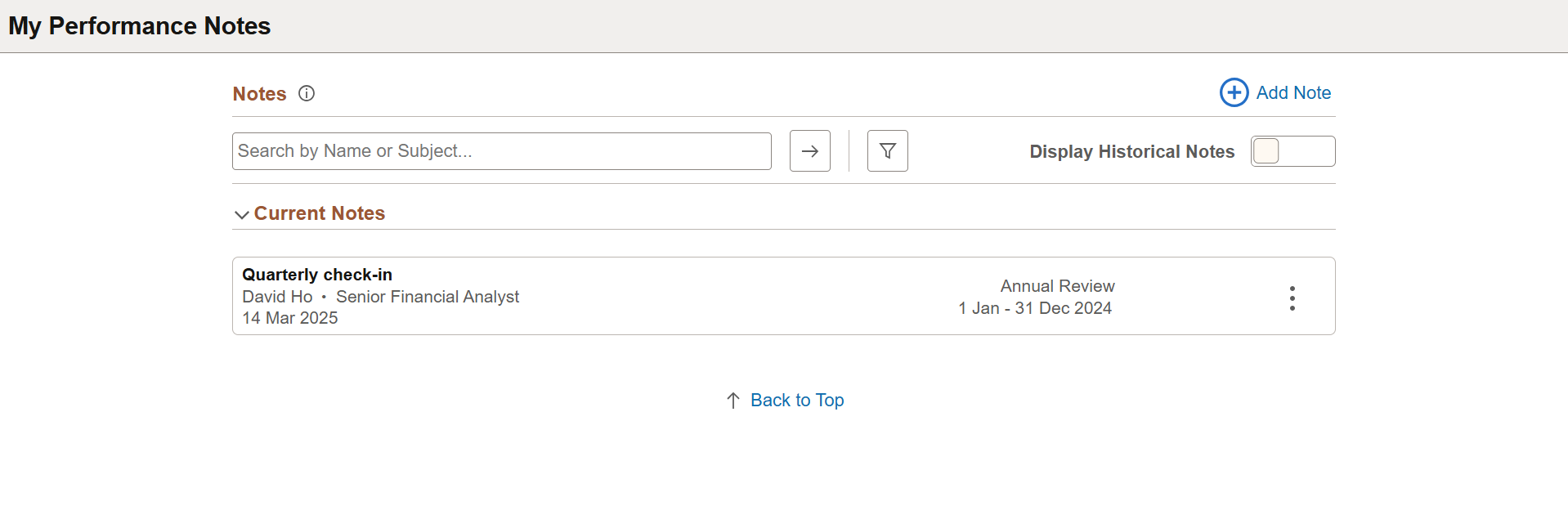Click the Back to Top link
Viewport: 1568px width, 506px height.
tap(797, 401)
